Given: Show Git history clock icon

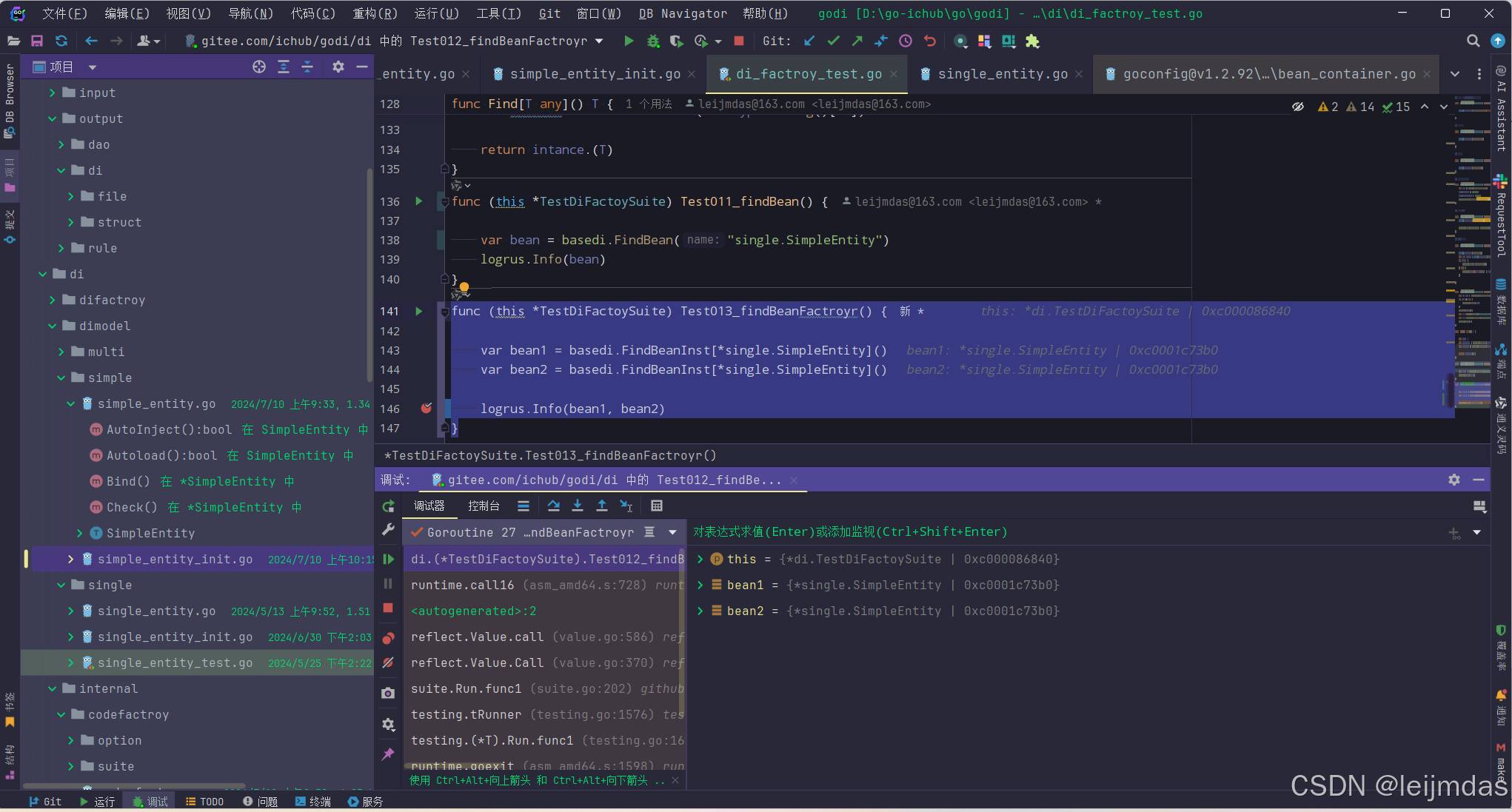Looking at the screenshot, I should (906, 41).
